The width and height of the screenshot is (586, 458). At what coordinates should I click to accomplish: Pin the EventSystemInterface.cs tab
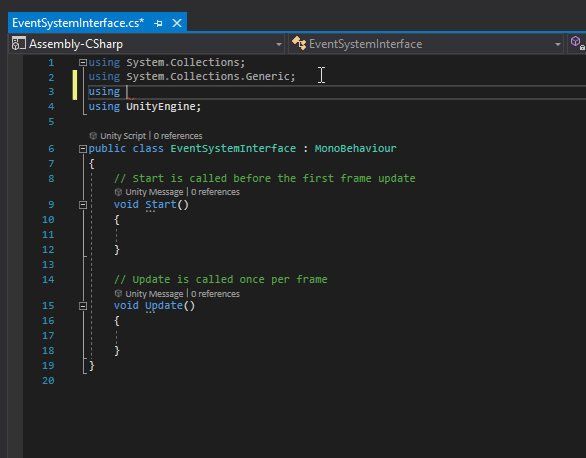click(158, 23)
